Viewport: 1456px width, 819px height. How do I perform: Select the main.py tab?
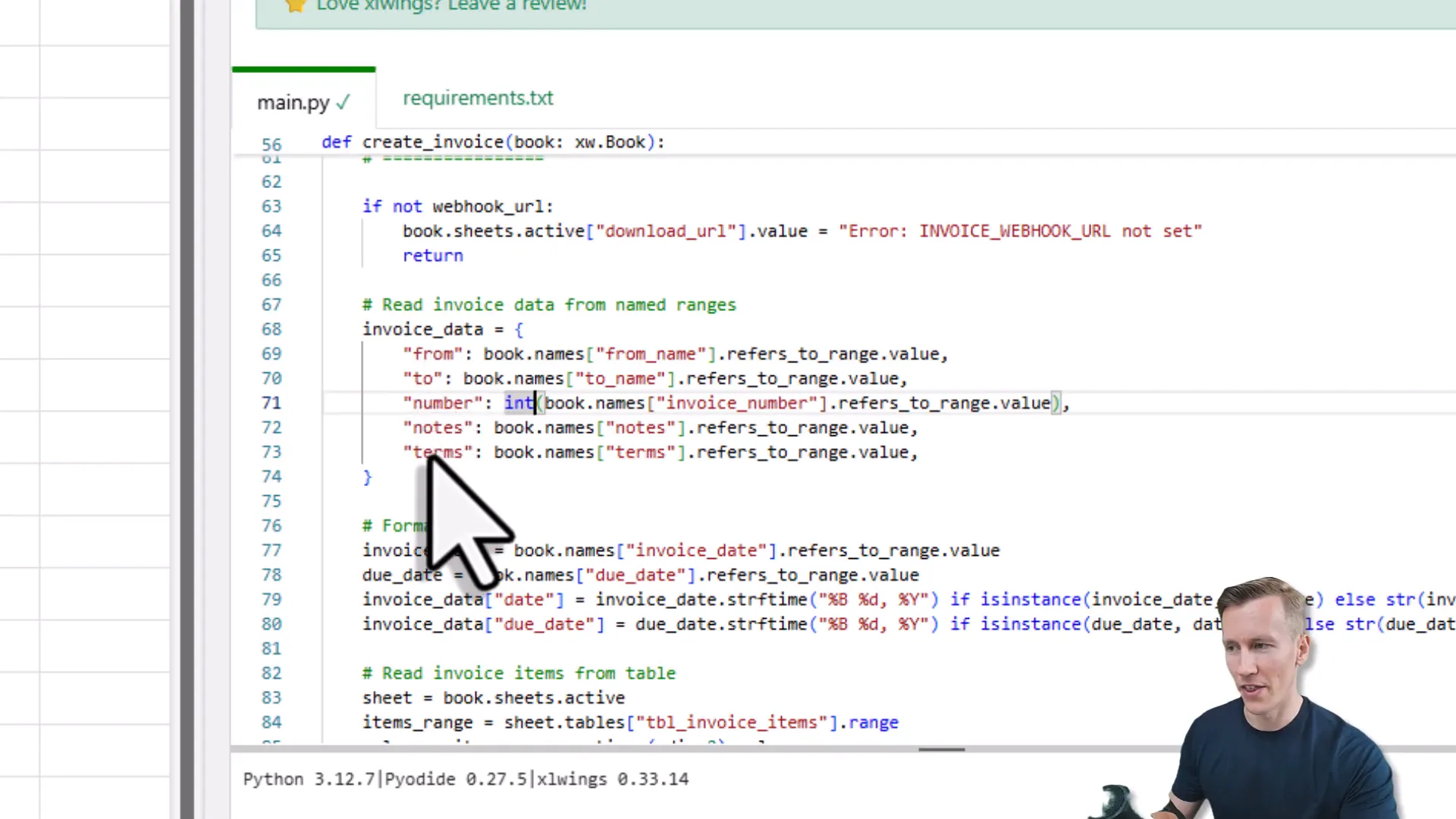coord(293,102)
